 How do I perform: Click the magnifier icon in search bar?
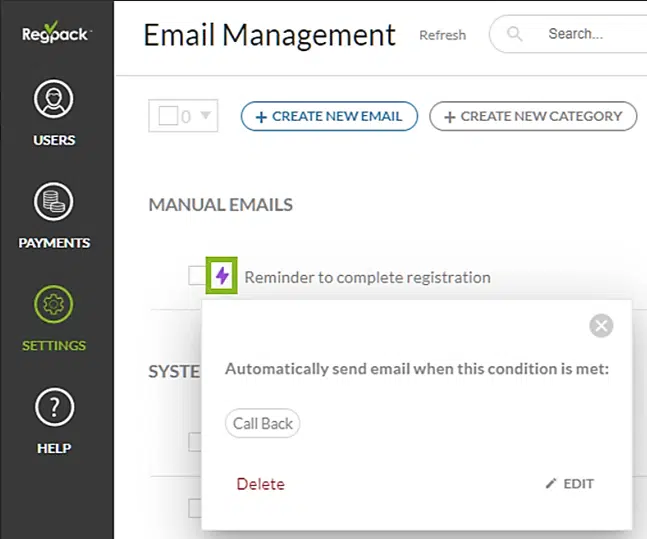[515, 34]
